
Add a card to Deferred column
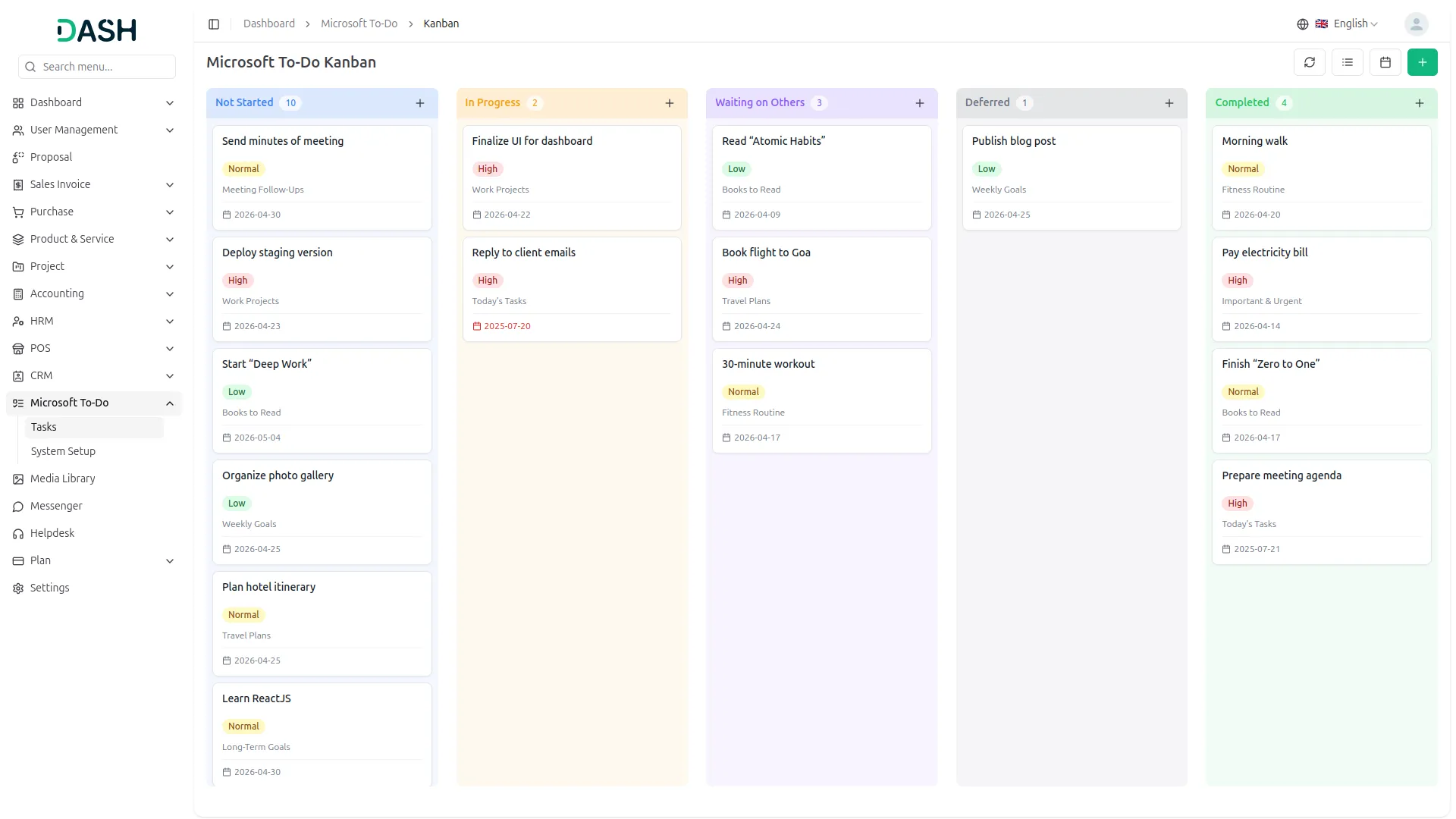pos(1169,103)
